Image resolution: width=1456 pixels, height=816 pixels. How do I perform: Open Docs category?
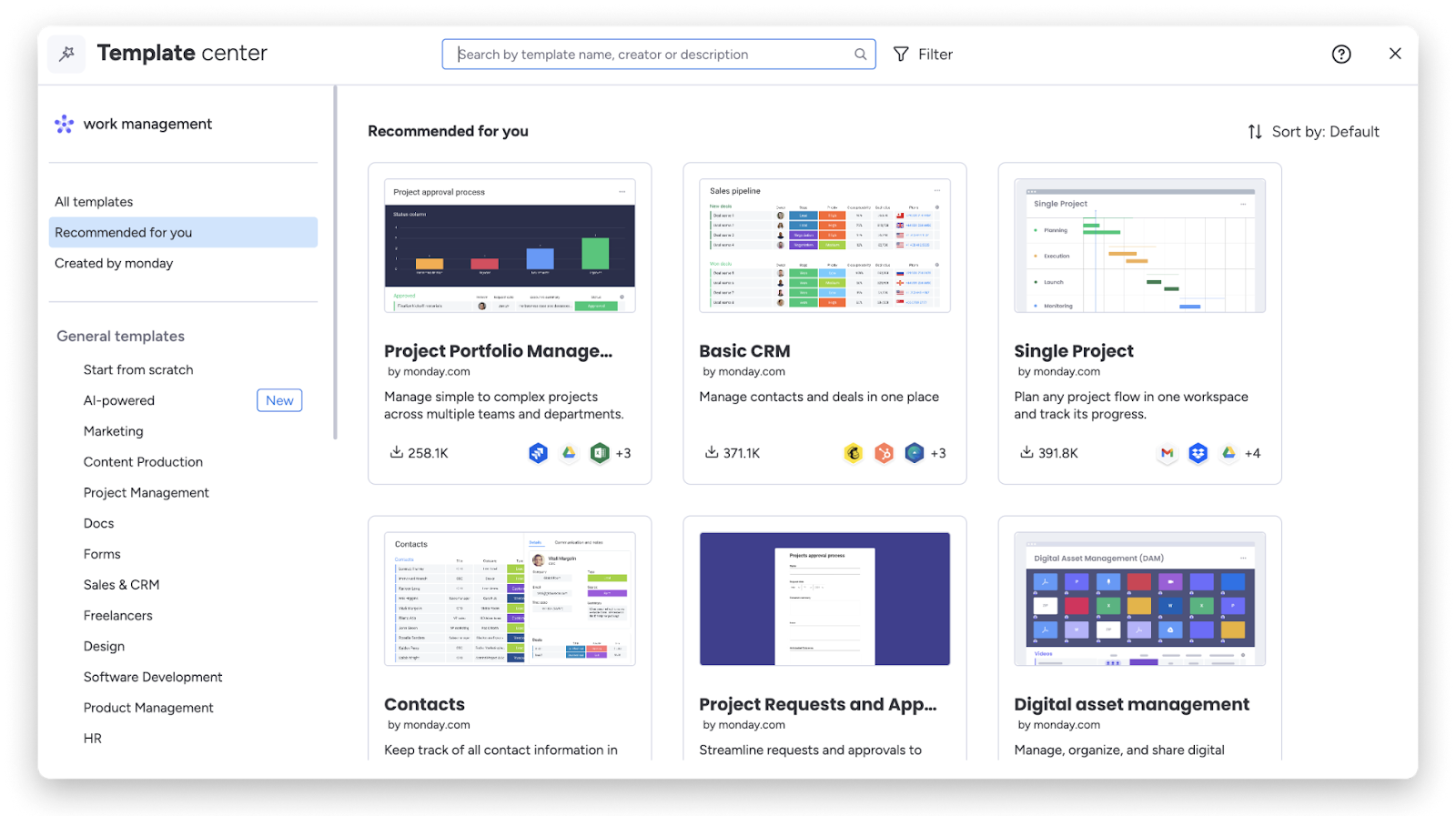click(99, 524)
